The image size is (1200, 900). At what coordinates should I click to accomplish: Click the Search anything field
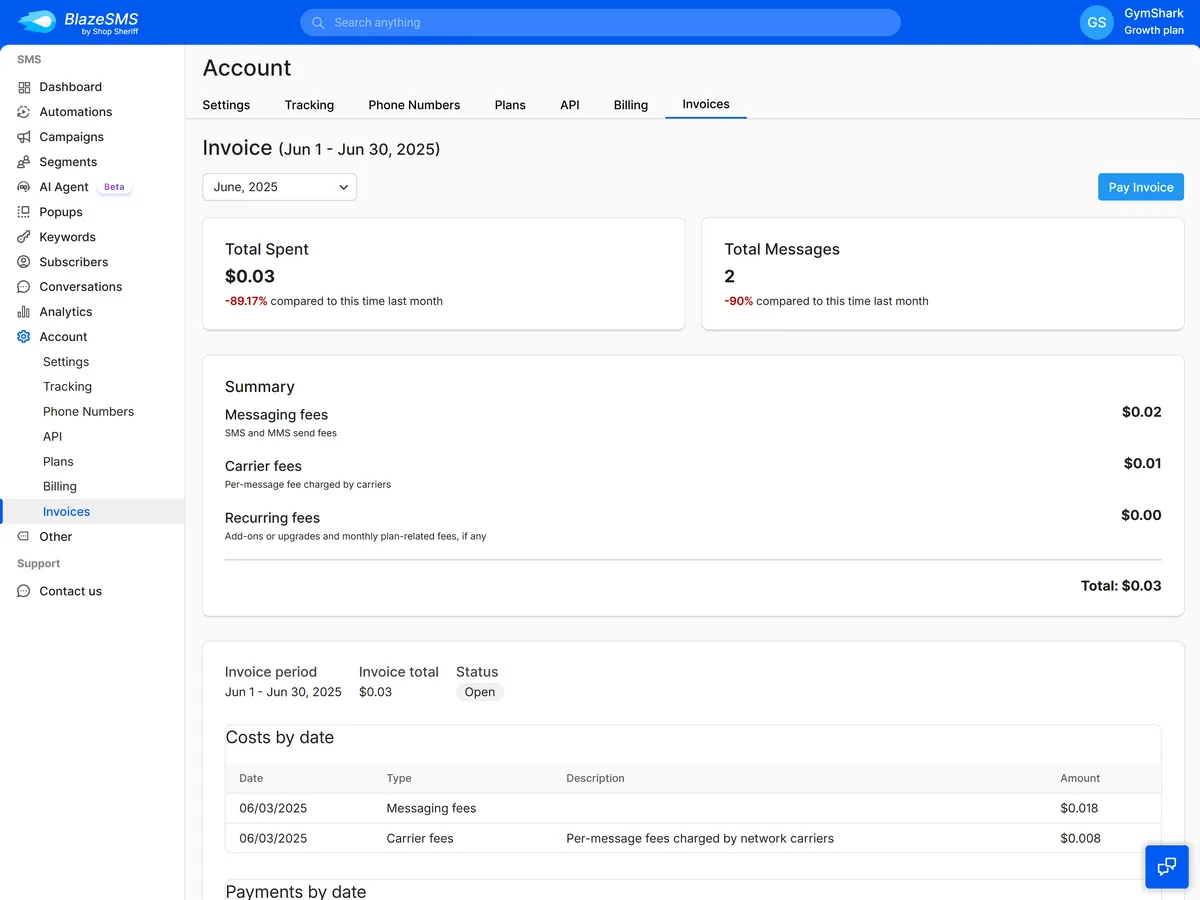coord(600,21)
